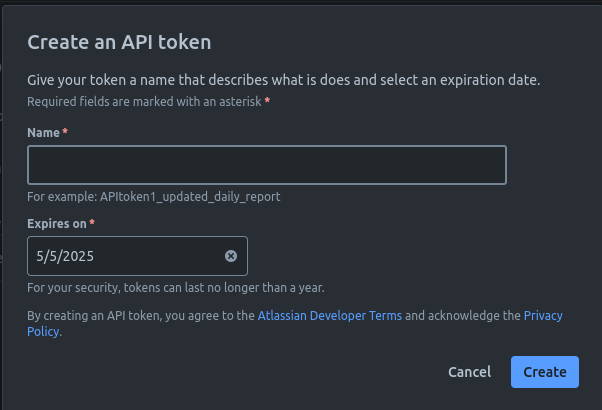Click the word Policy ending the agreement
The image size is (602, 410).
coord(43,331)
